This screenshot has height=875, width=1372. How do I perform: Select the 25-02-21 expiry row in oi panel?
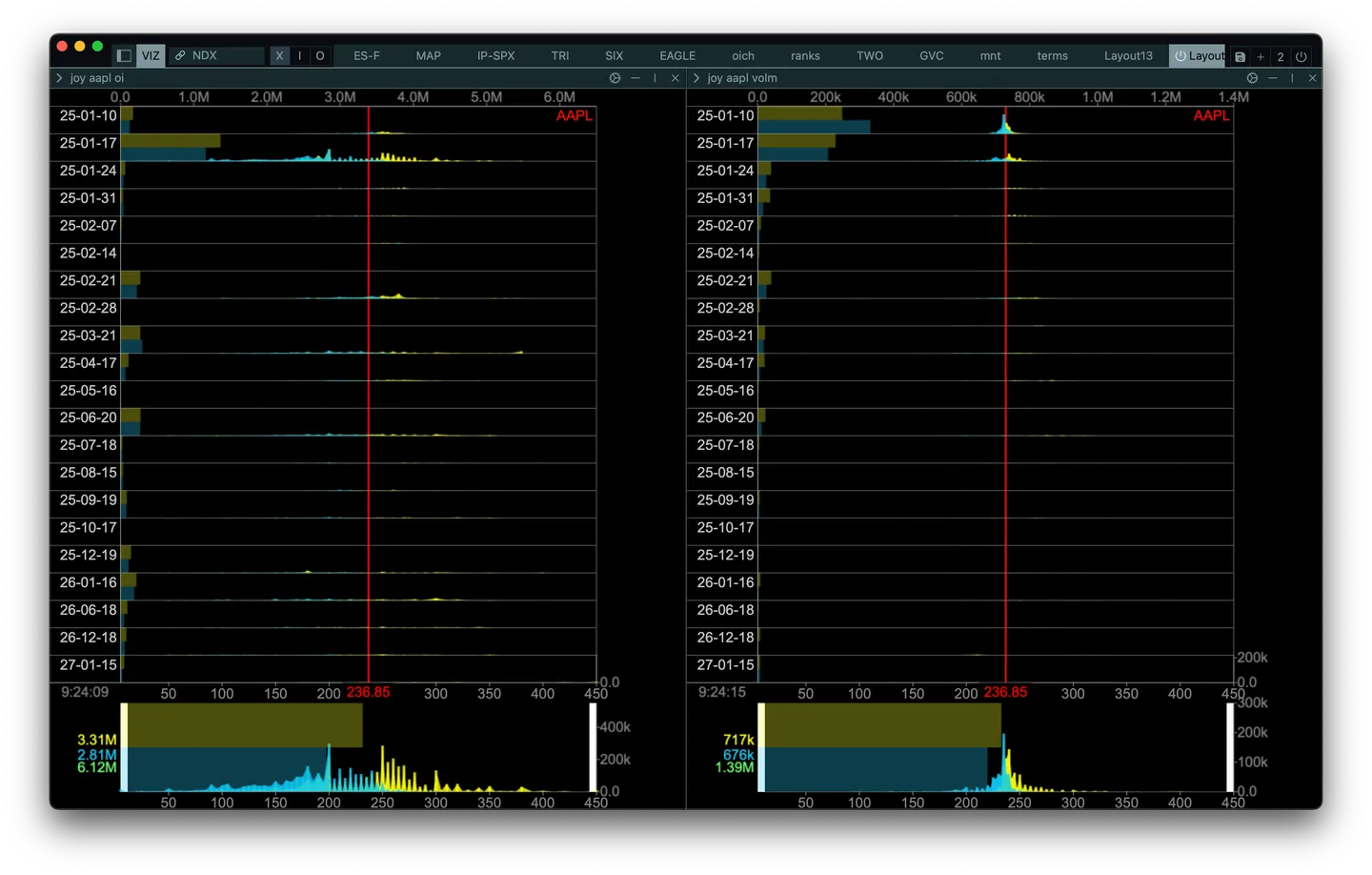(323, 285)
